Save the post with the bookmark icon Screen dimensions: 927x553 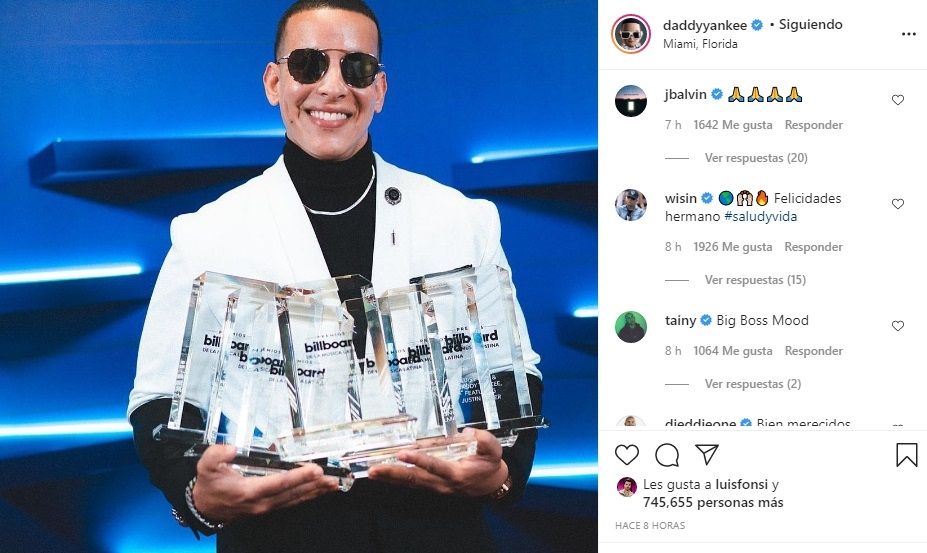906,455
